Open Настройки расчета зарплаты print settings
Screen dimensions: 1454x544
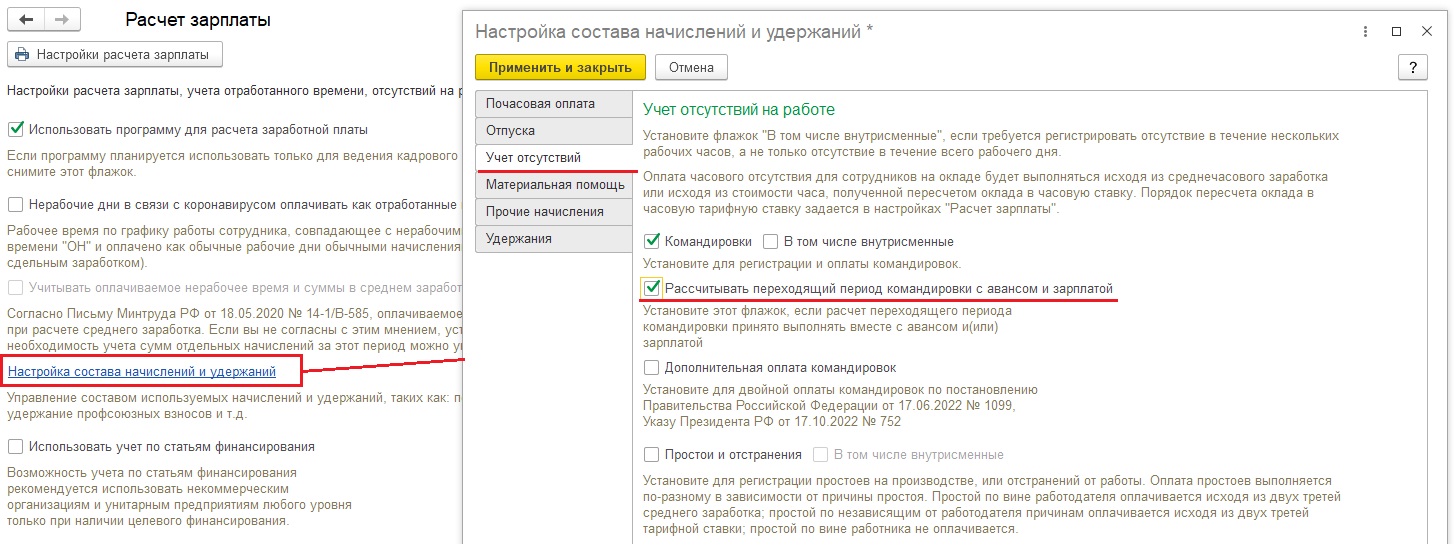(115, 54)
